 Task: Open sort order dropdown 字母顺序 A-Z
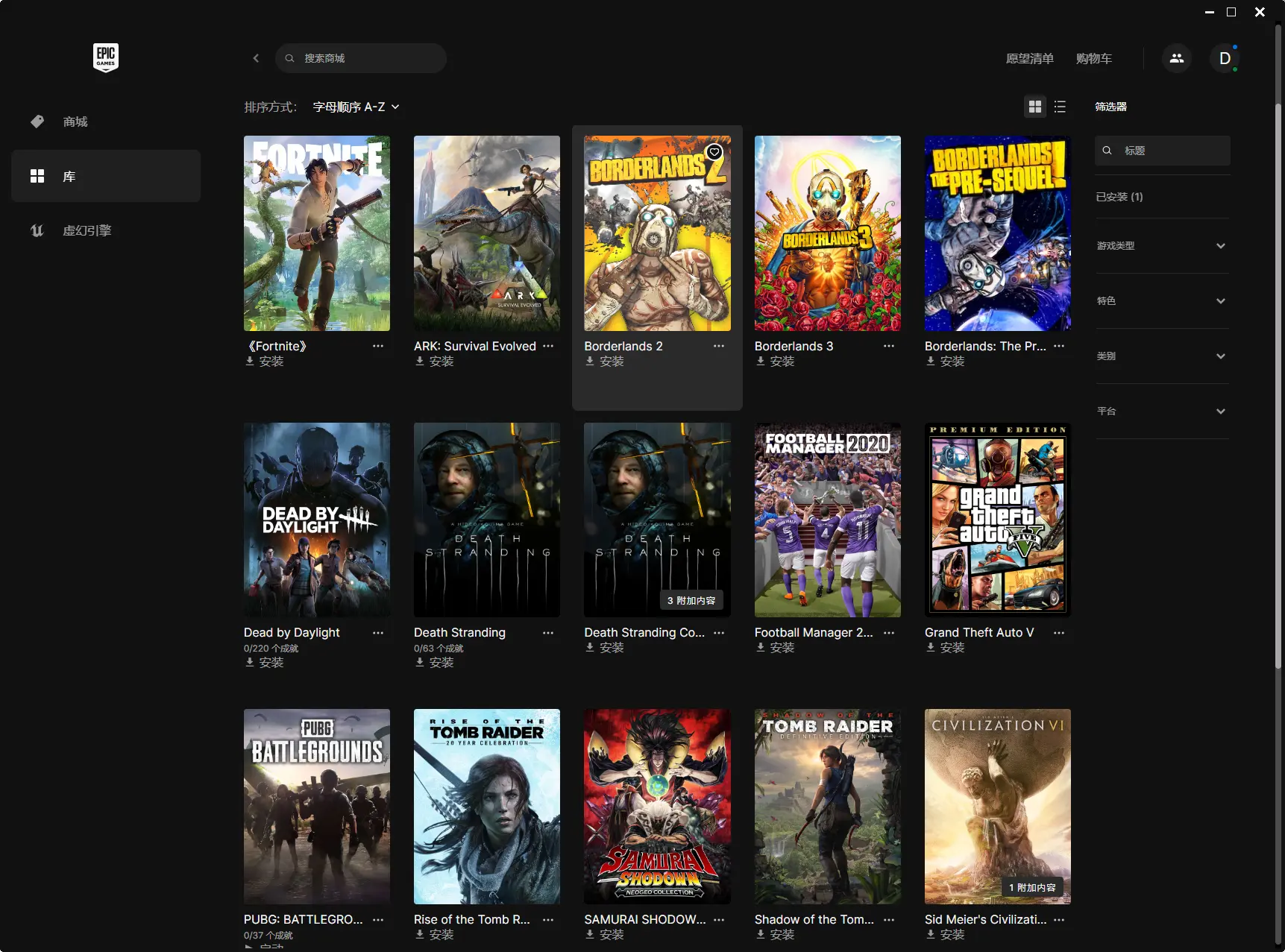pyautogui.click(x=356, y=107)
